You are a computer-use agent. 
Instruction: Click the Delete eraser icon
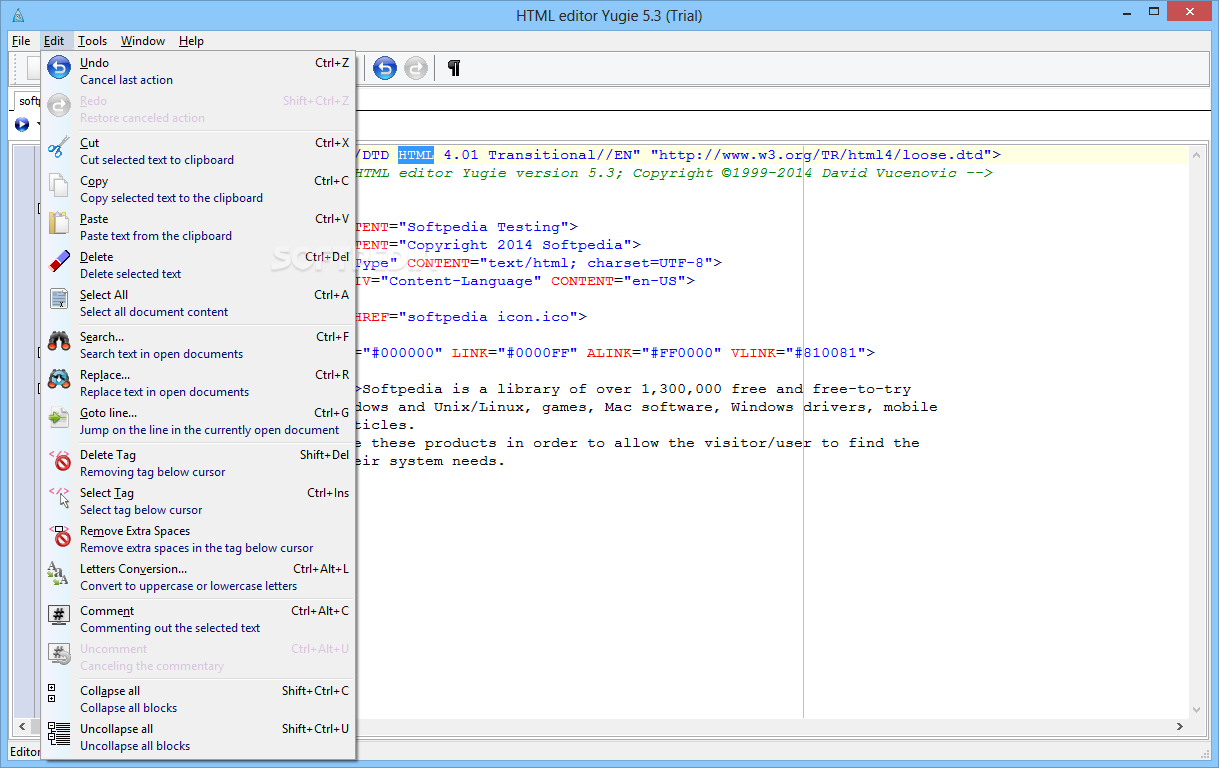point(60,262)
